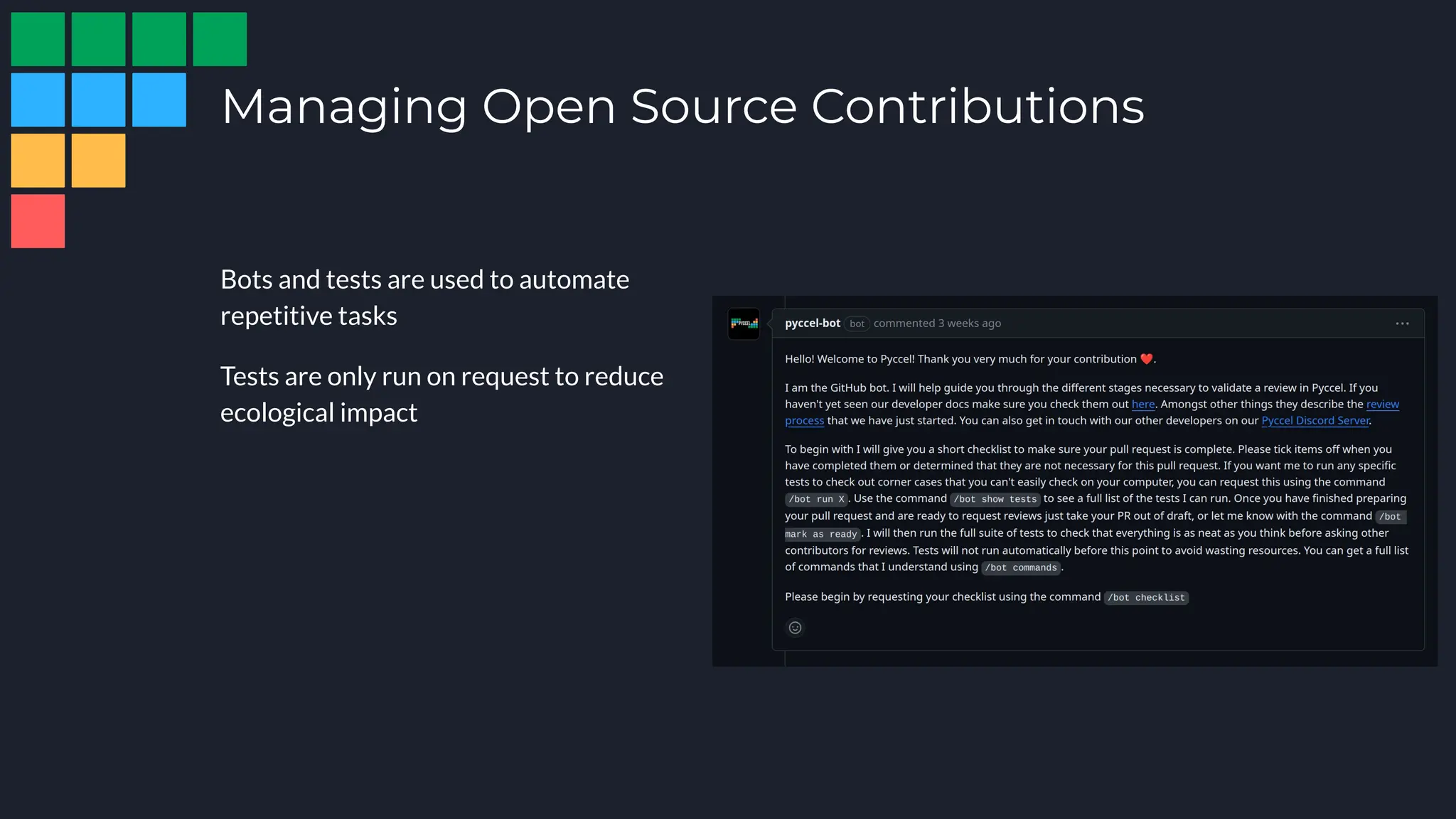Image resolution: width=1456 pixels, height=819 pixels.
Task: Click the 'commented 3 weeks ago' timestamp
Action: [x=937, y=323]
